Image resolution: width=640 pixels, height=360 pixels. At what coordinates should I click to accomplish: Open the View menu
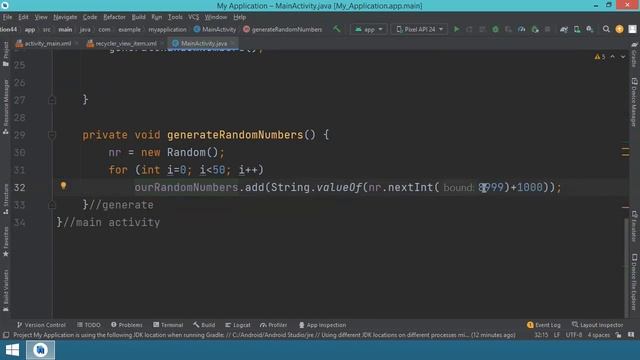(41, 17)
